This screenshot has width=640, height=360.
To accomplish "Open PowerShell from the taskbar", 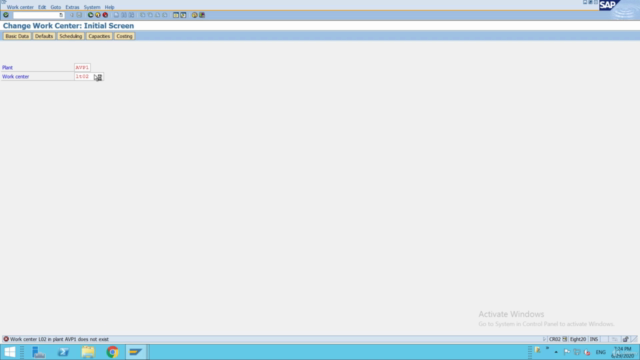I will (x=63, y=352).
